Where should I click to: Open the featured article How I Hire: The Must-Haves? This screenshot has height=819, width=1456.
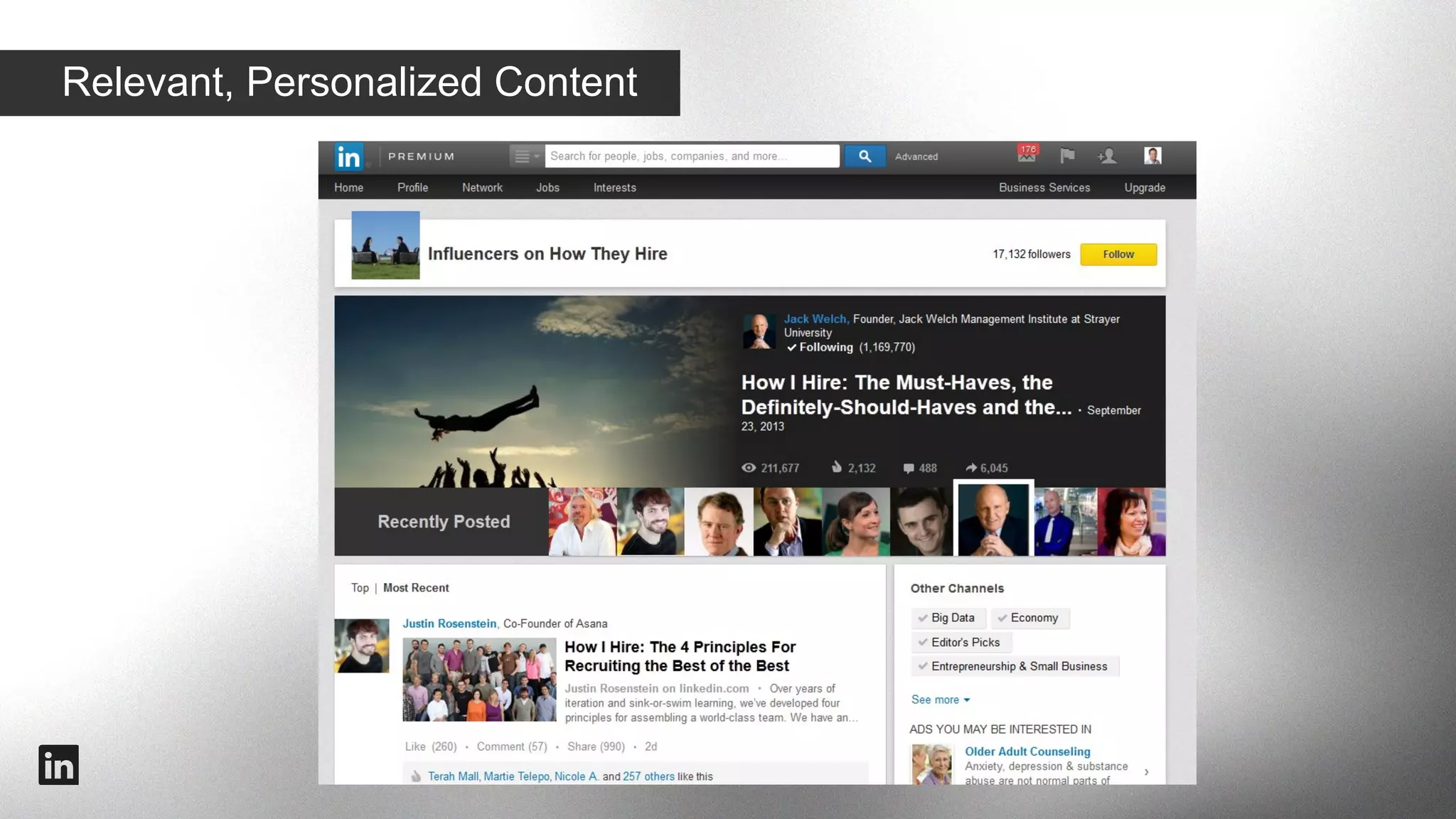click(x=906, y=395)
